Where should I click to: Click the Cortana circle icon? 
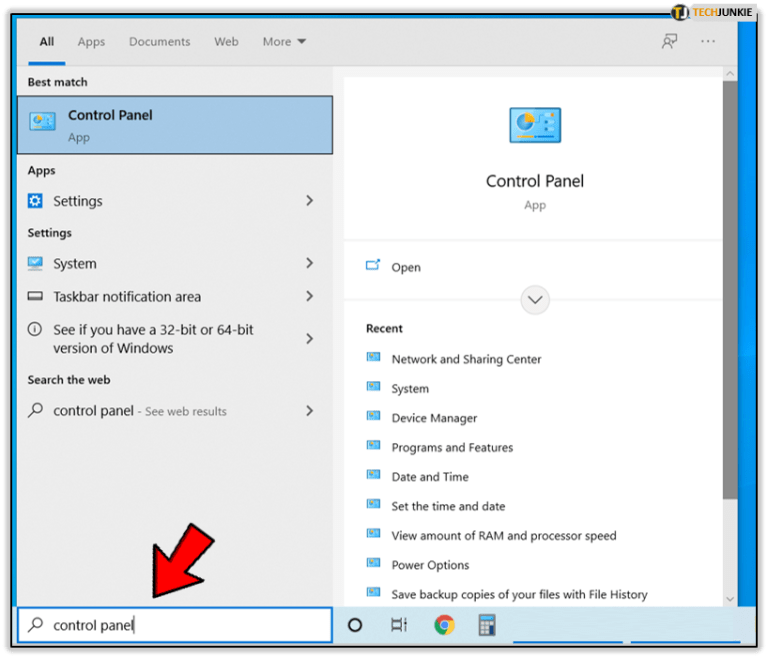click(x=355, y=625)
